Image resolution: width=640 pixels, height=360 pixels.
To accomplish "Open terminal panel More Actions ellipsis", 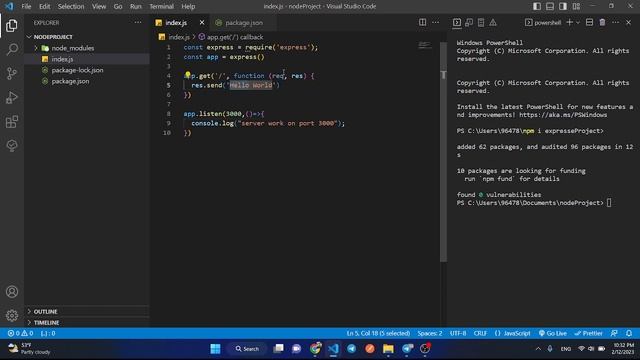I will click(616, 22).
